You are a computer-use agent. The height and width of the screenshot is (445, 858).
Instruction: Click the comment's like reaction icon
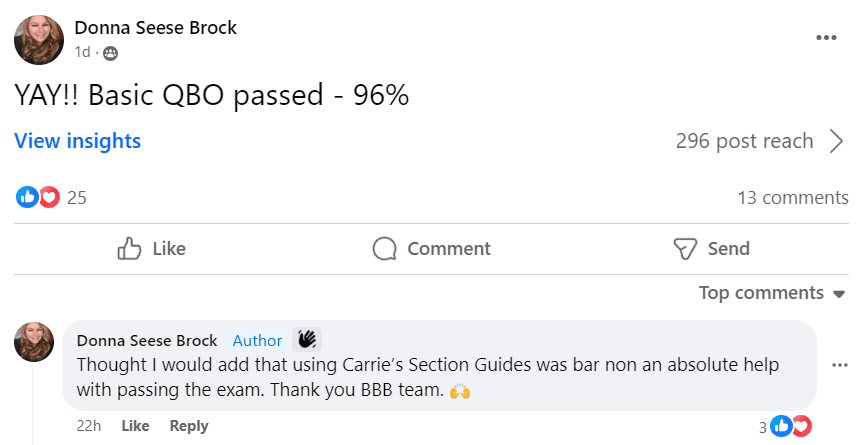click(x=781, y=426)
